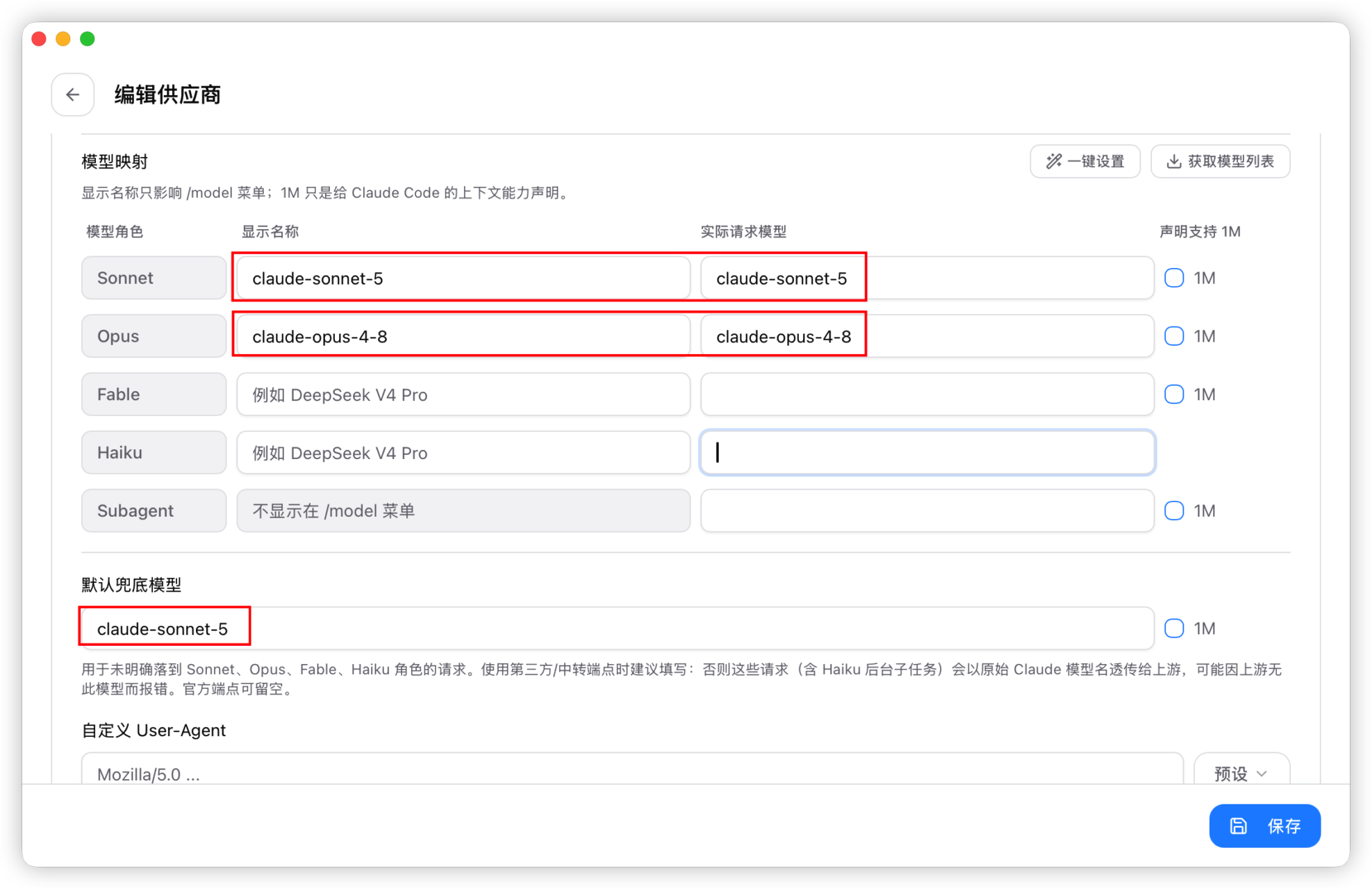Minimize the window with the yellow button

click(x=63, y=39)
